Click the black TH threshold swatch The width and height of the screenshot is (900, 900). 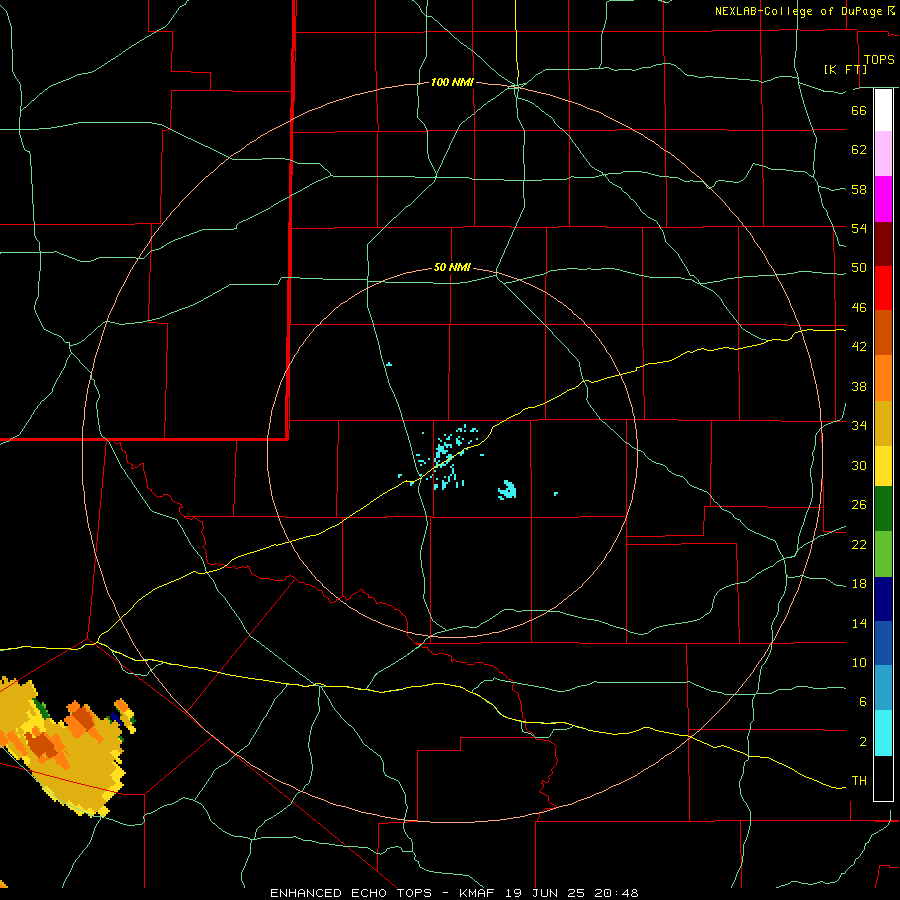883,778
